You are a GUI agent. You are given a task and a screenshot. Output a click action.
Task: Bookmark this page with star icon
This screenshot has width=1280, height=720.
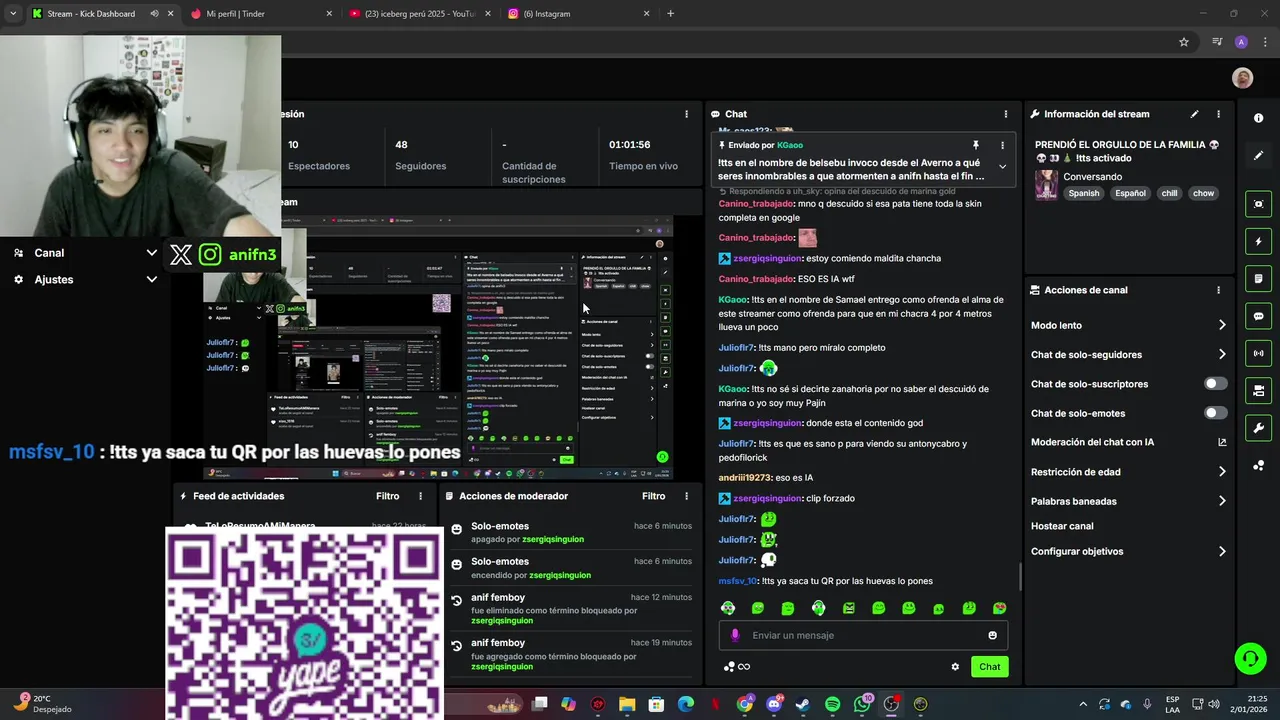tap(1184, 42)
